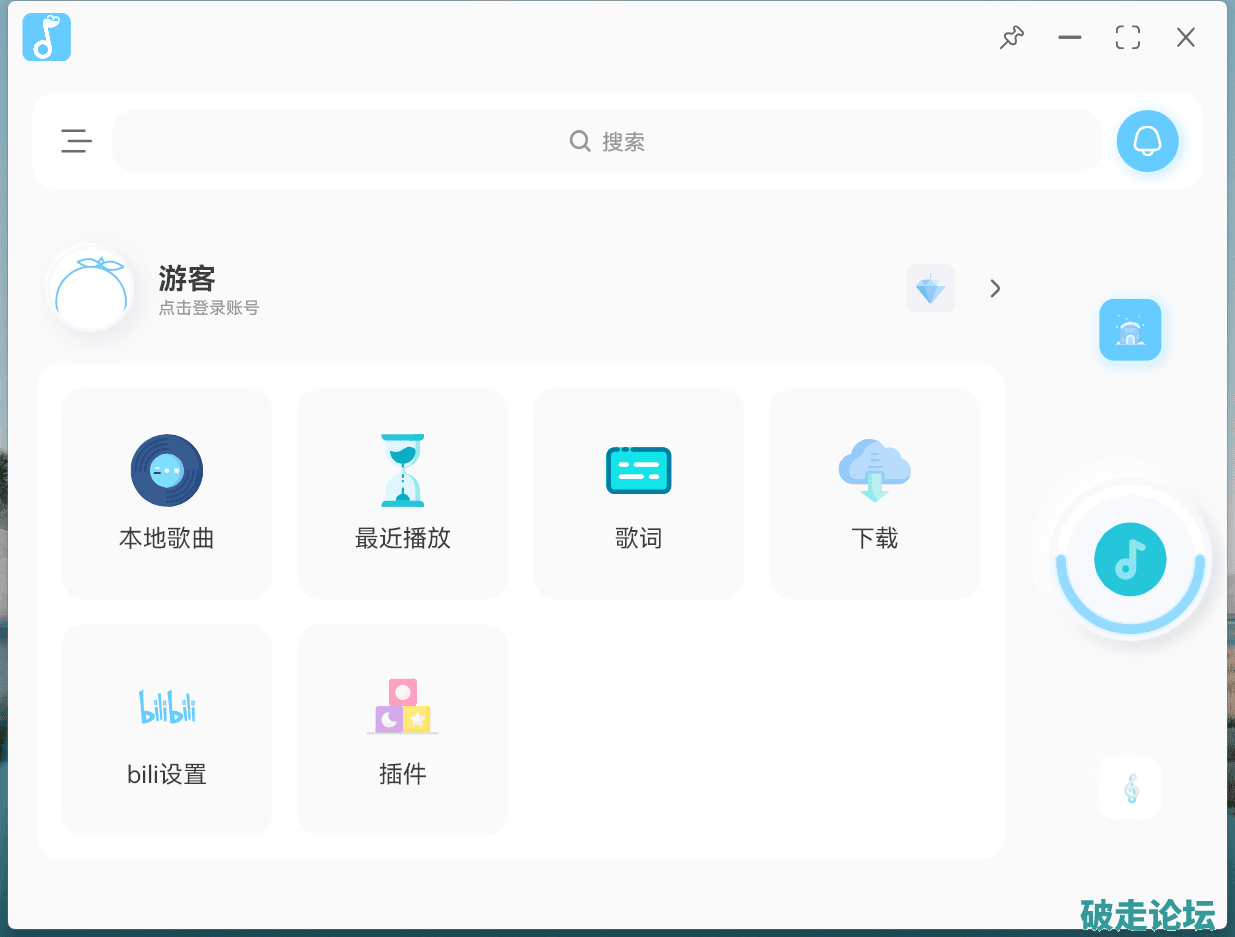Image resolution: width=1235 pixels, height=937 pixels.
Task: Click the app logo in title bar
Action: [47, 37]
